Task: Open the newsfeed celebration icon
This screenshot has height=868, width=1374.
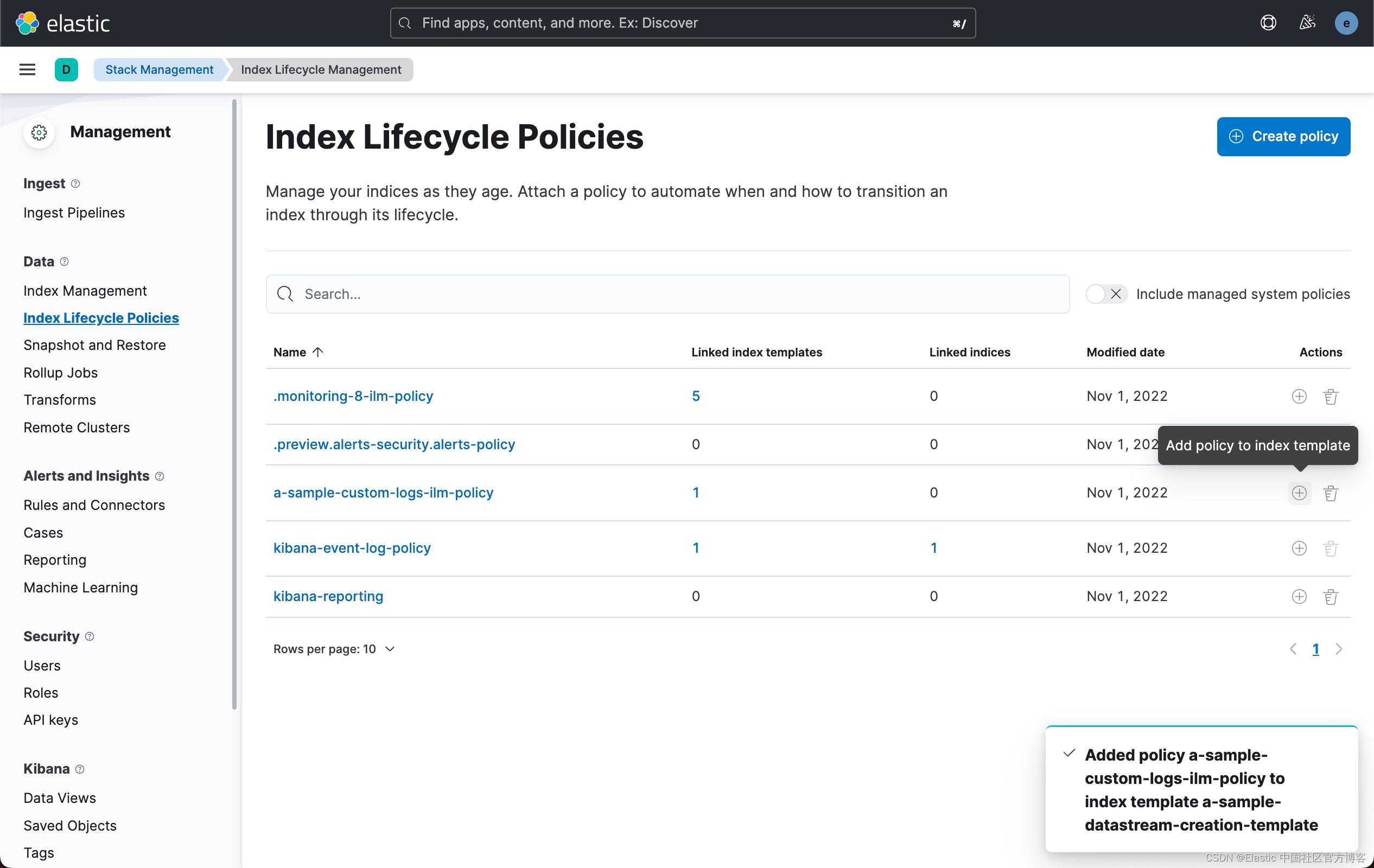Action: coord(1307,23)
